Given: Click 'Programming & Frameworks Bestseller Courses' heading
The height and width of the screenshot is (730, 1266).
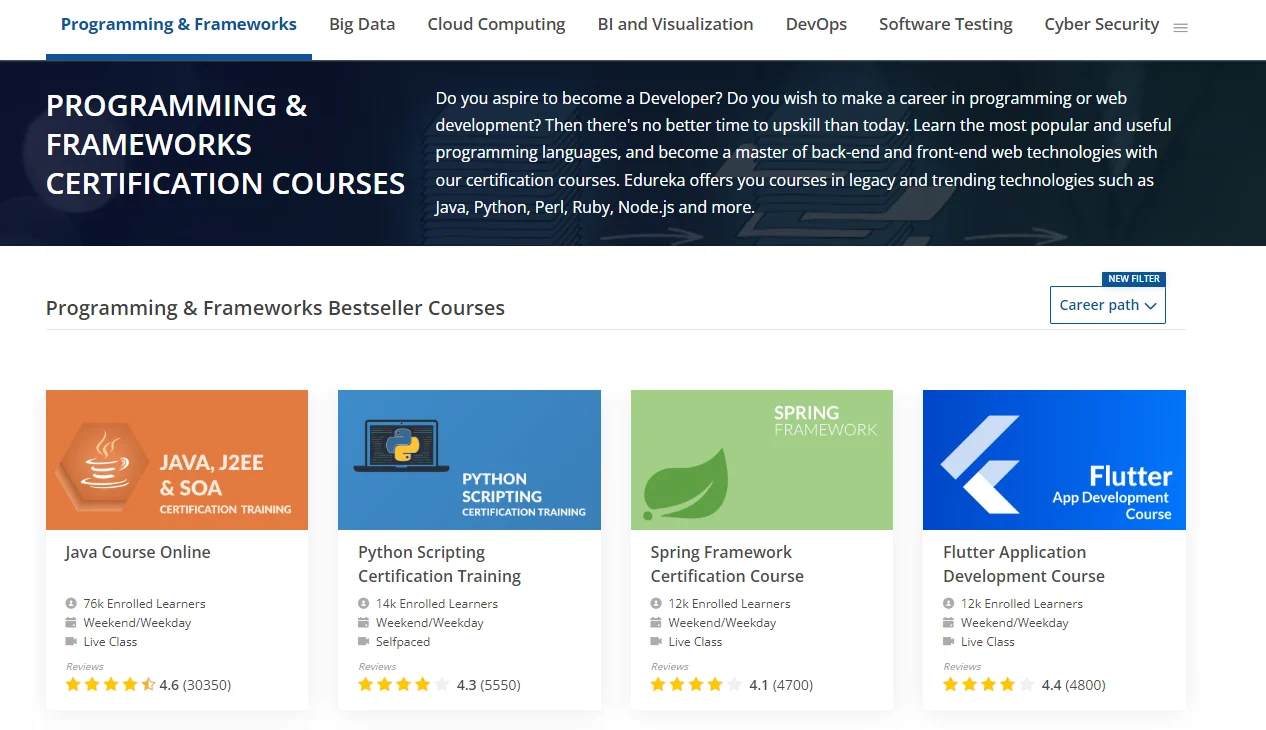Looking at the screenshot, I should pos(275,308).
